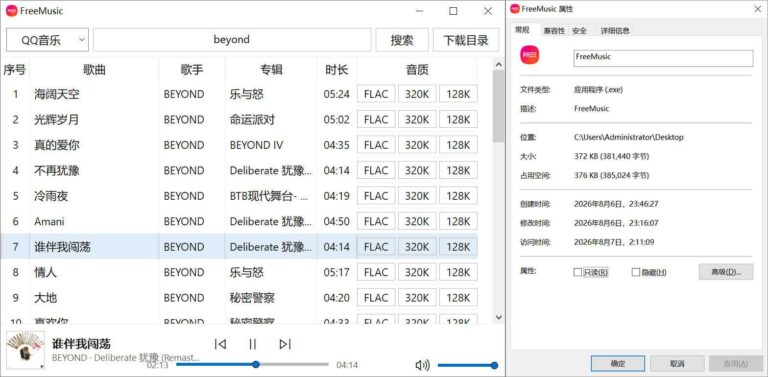Click scroll down arrow of song list
Viewport: 768px width, 377px height.
click(499, 317)
